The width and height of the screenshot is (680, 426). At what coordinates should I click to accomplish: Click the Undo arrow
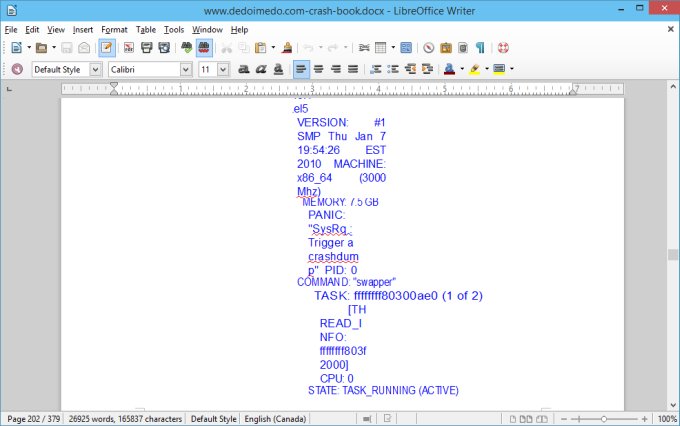coord(309,48)
